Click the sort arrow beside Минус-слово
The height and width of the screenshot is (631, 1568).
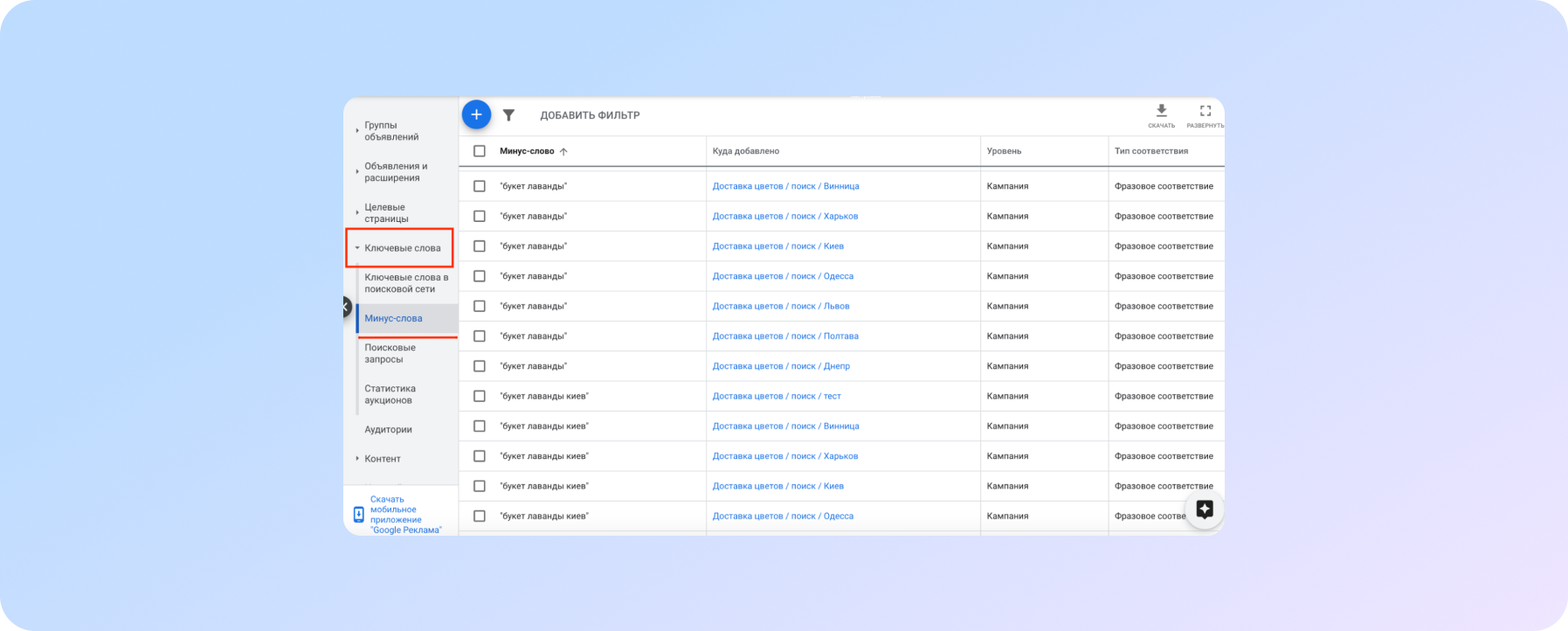click(x=563, y=151)
